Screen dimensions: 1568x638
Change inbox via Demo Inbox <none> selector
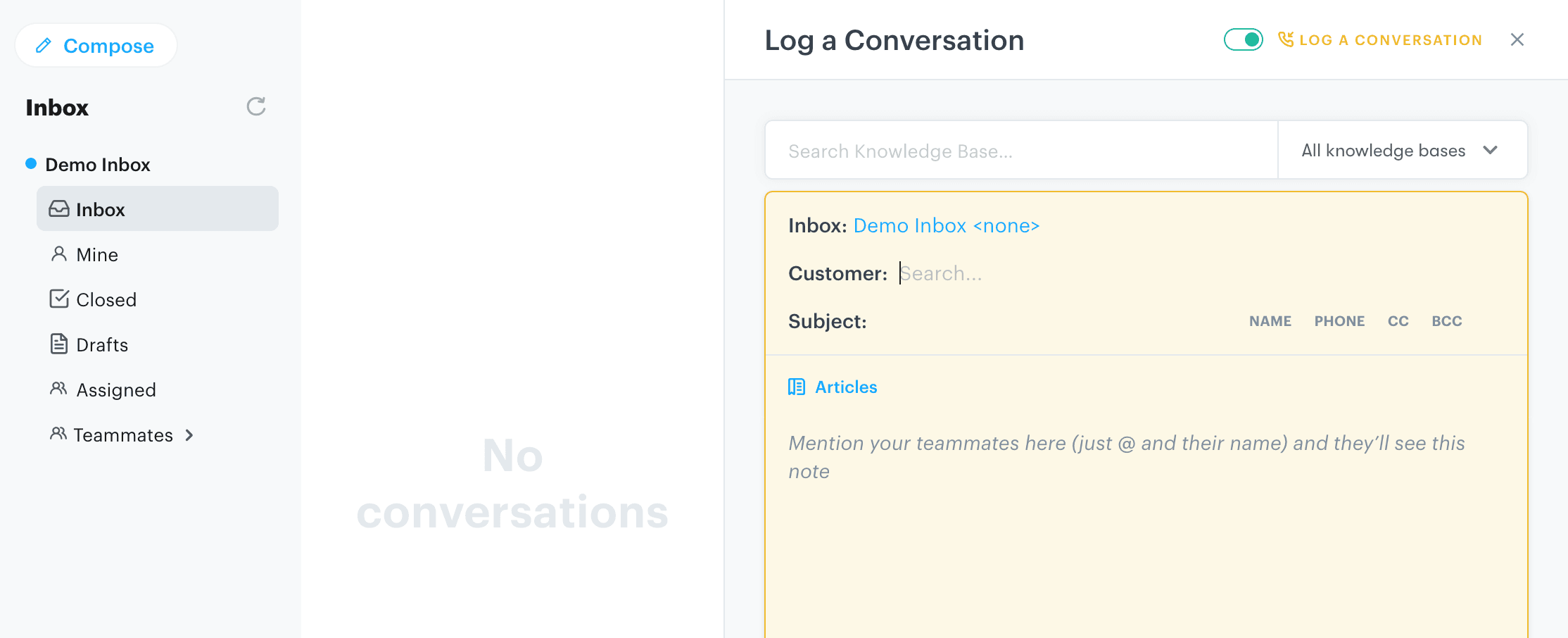coord(946,225)
